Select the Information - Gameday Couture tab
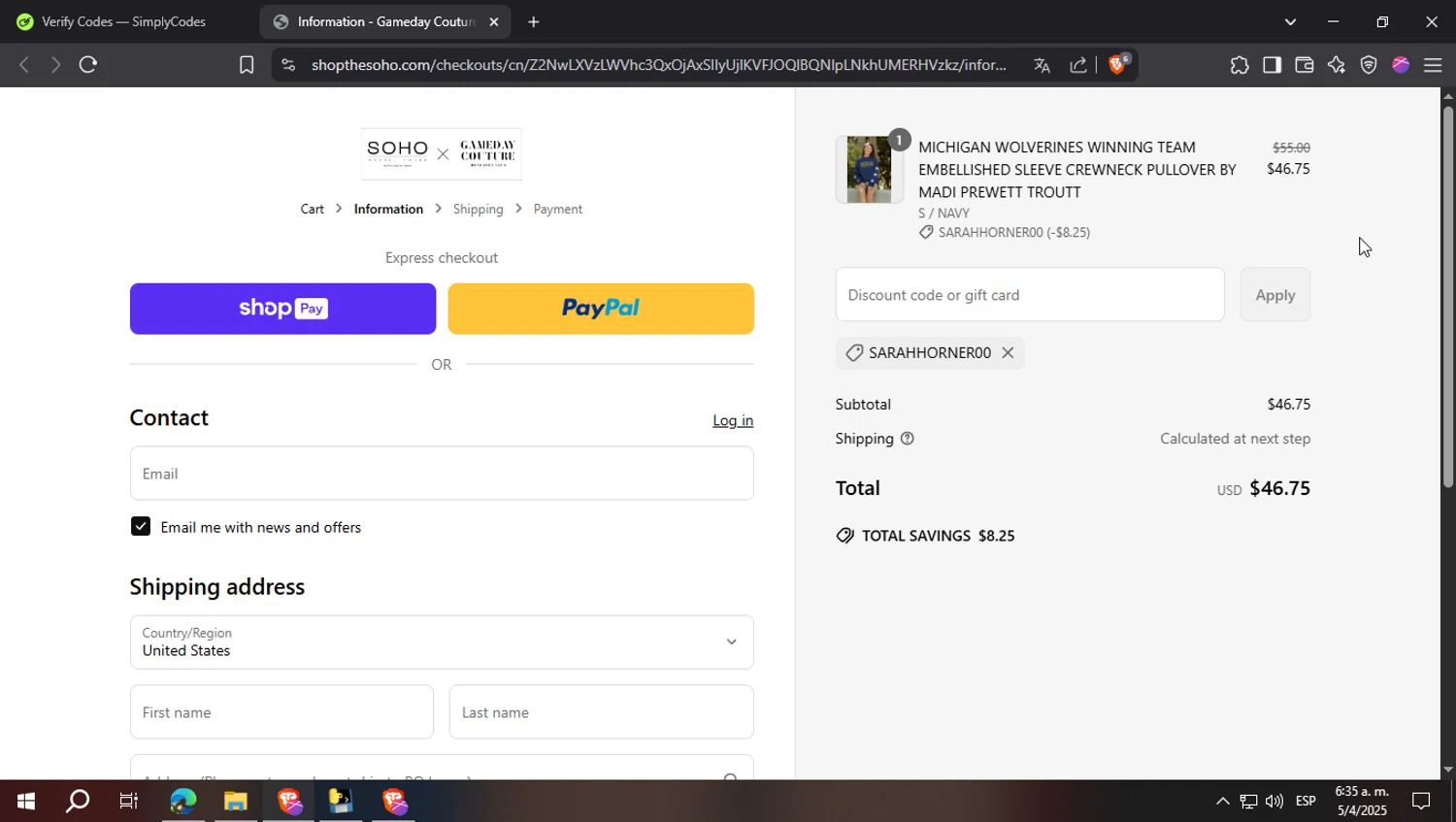This screenshot has width=1456, height=822. tap(385, 21)
